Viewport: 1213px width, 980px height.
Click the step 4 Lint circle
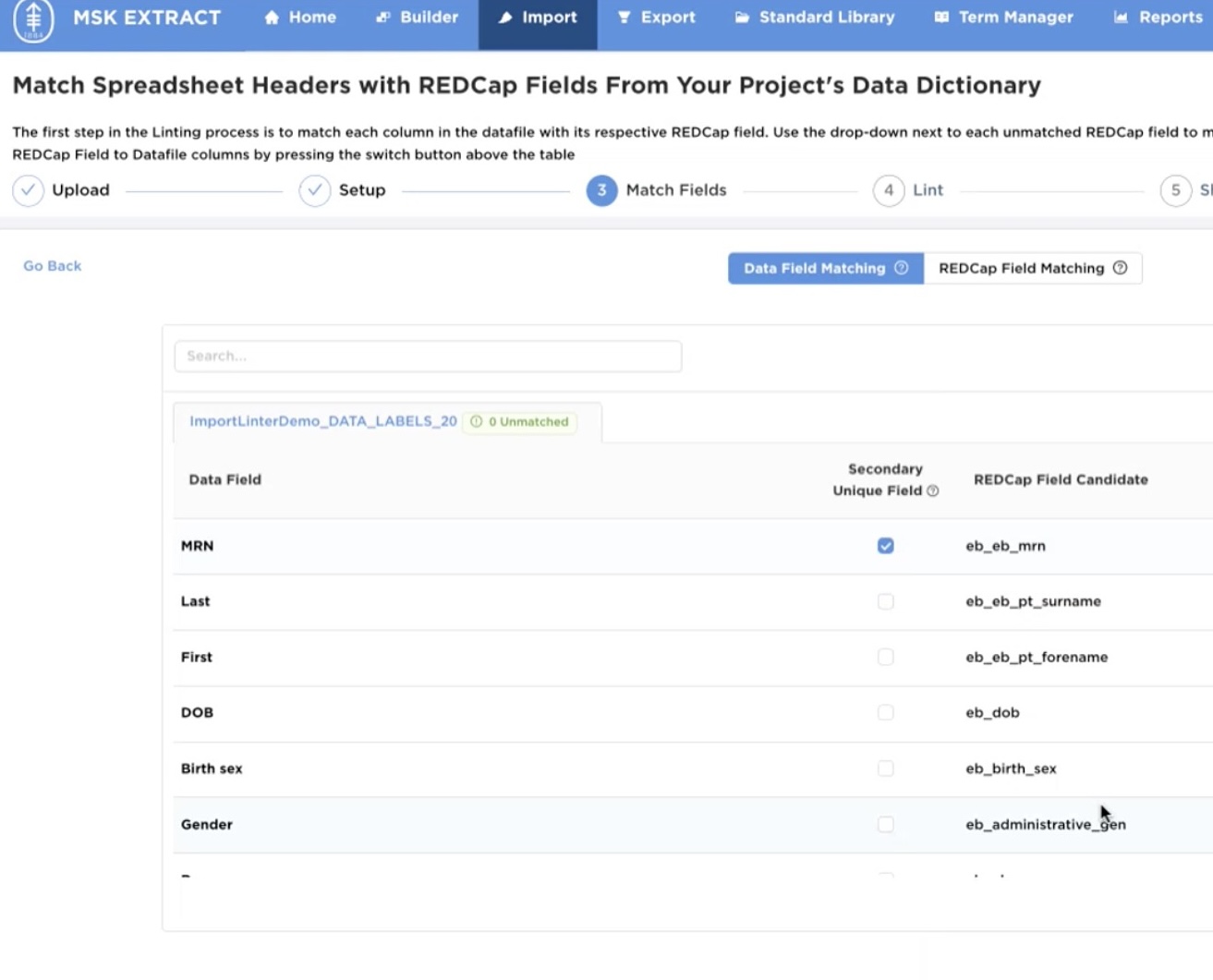888,190
